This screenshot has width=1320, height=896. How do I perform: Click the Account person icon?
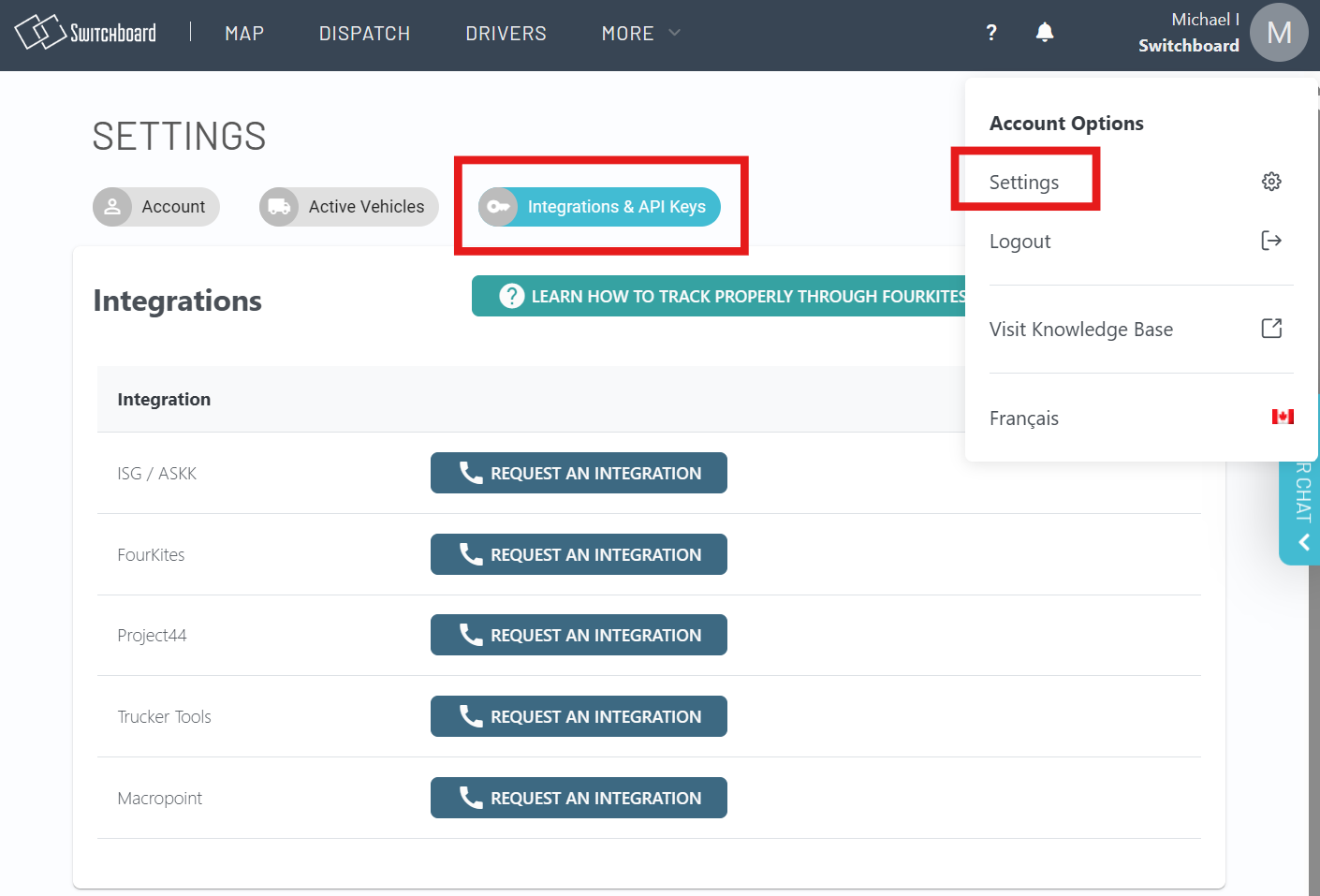(x=112, y=207)
